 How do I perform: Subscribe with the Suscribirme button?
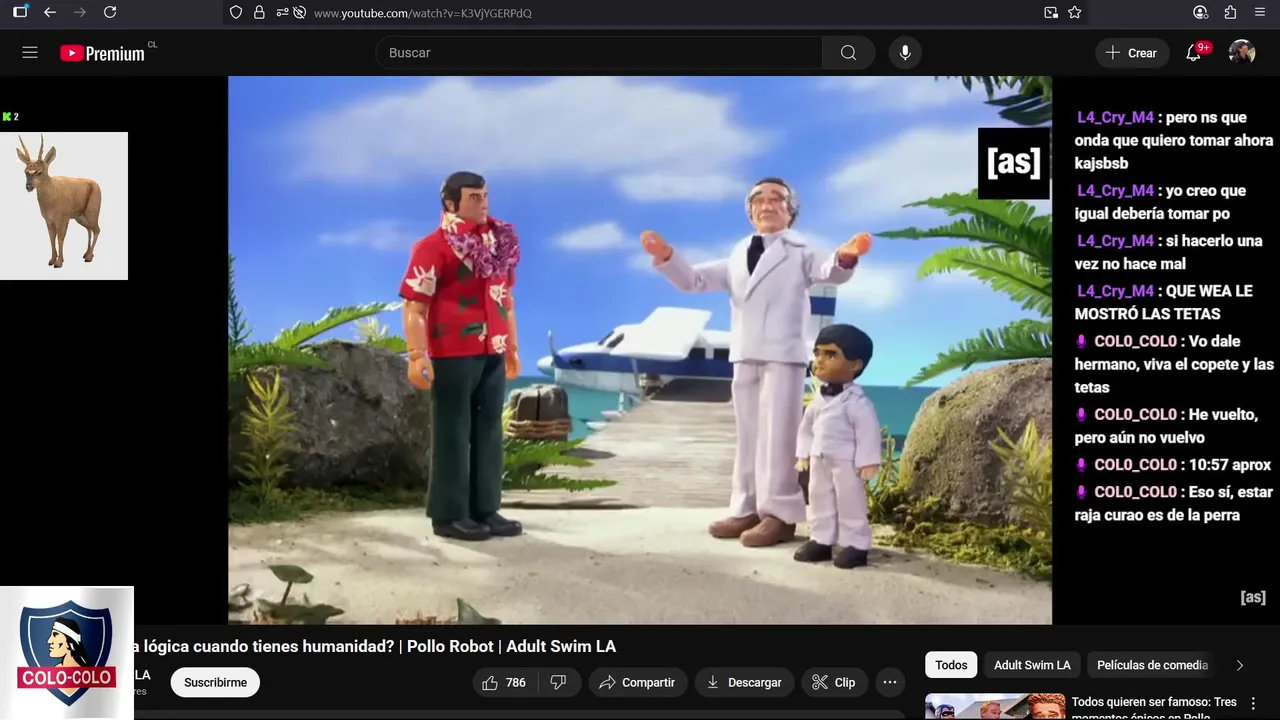coord(215,682)
